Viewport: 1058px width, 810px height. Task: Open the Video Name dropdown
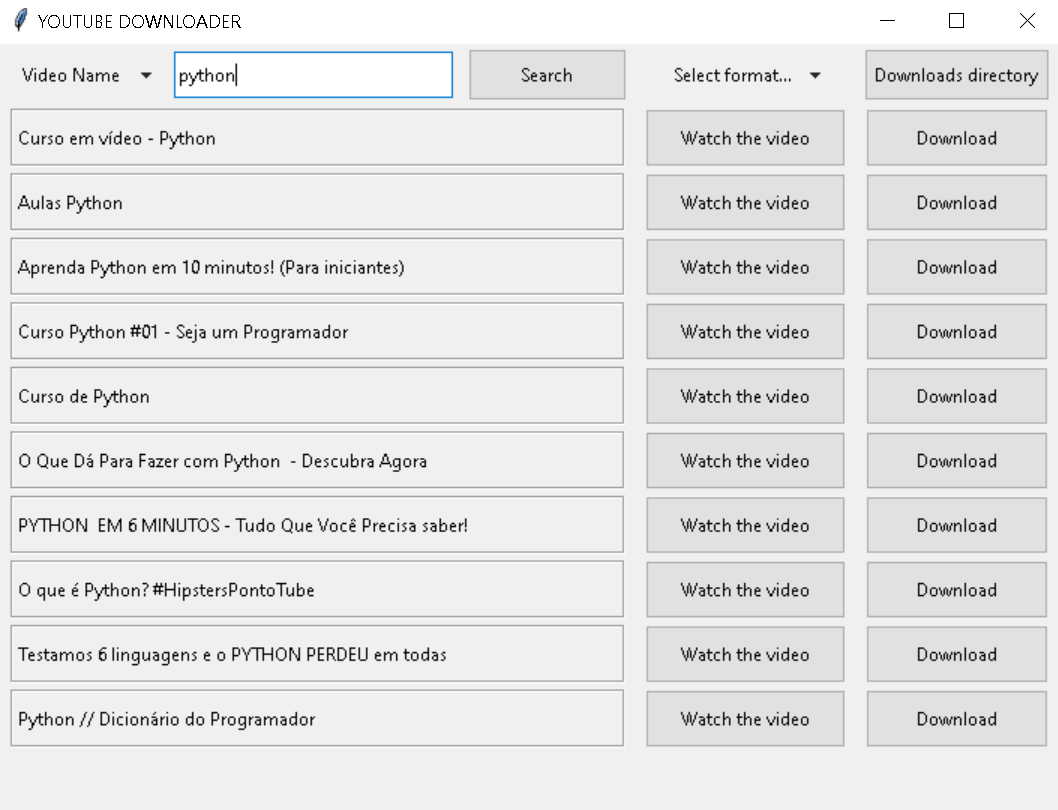pos(87,75)
